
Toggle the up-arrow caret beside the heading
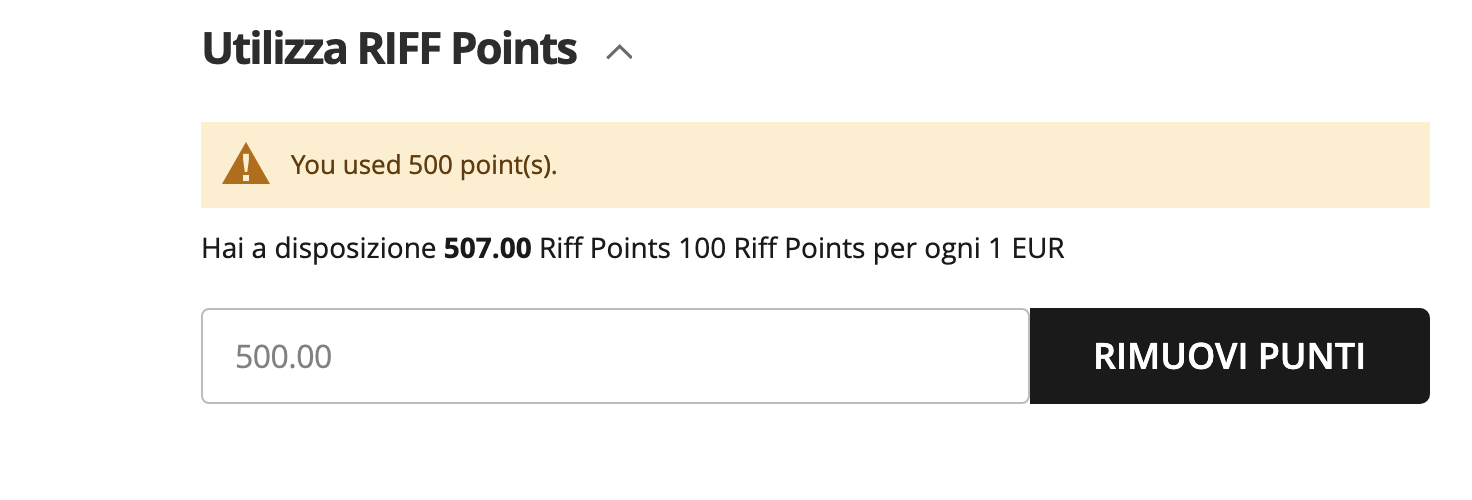coord(620,53)
